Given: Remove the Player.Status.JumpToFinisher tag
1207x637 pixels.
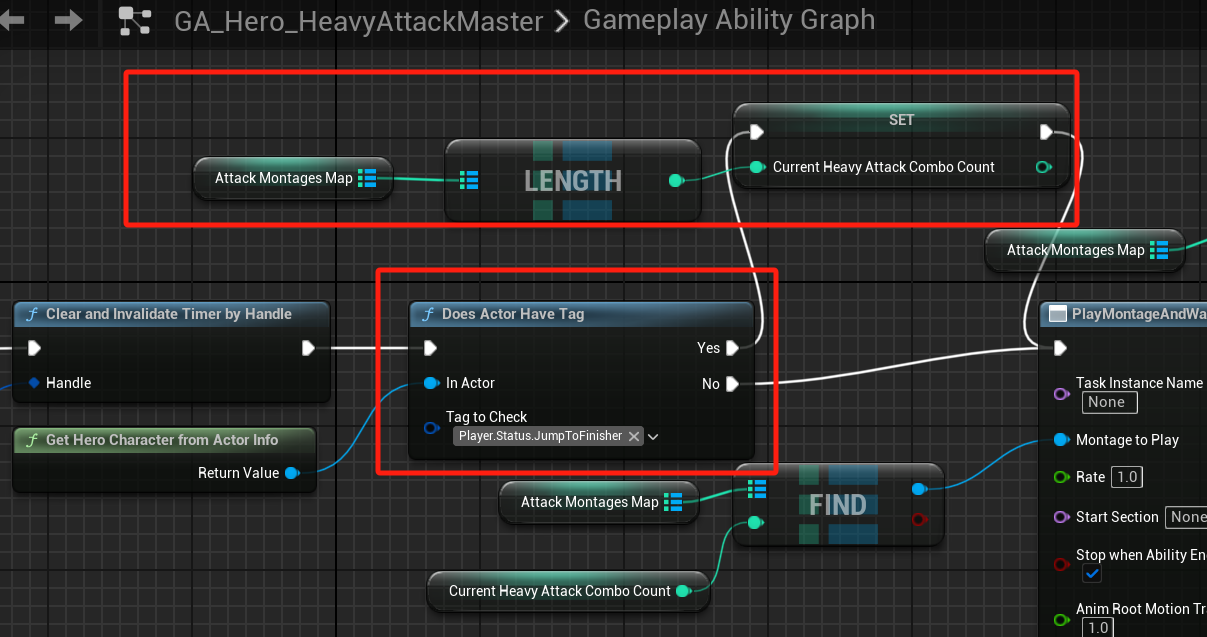Looking at the screenshot, I should (x=634, y=436).
